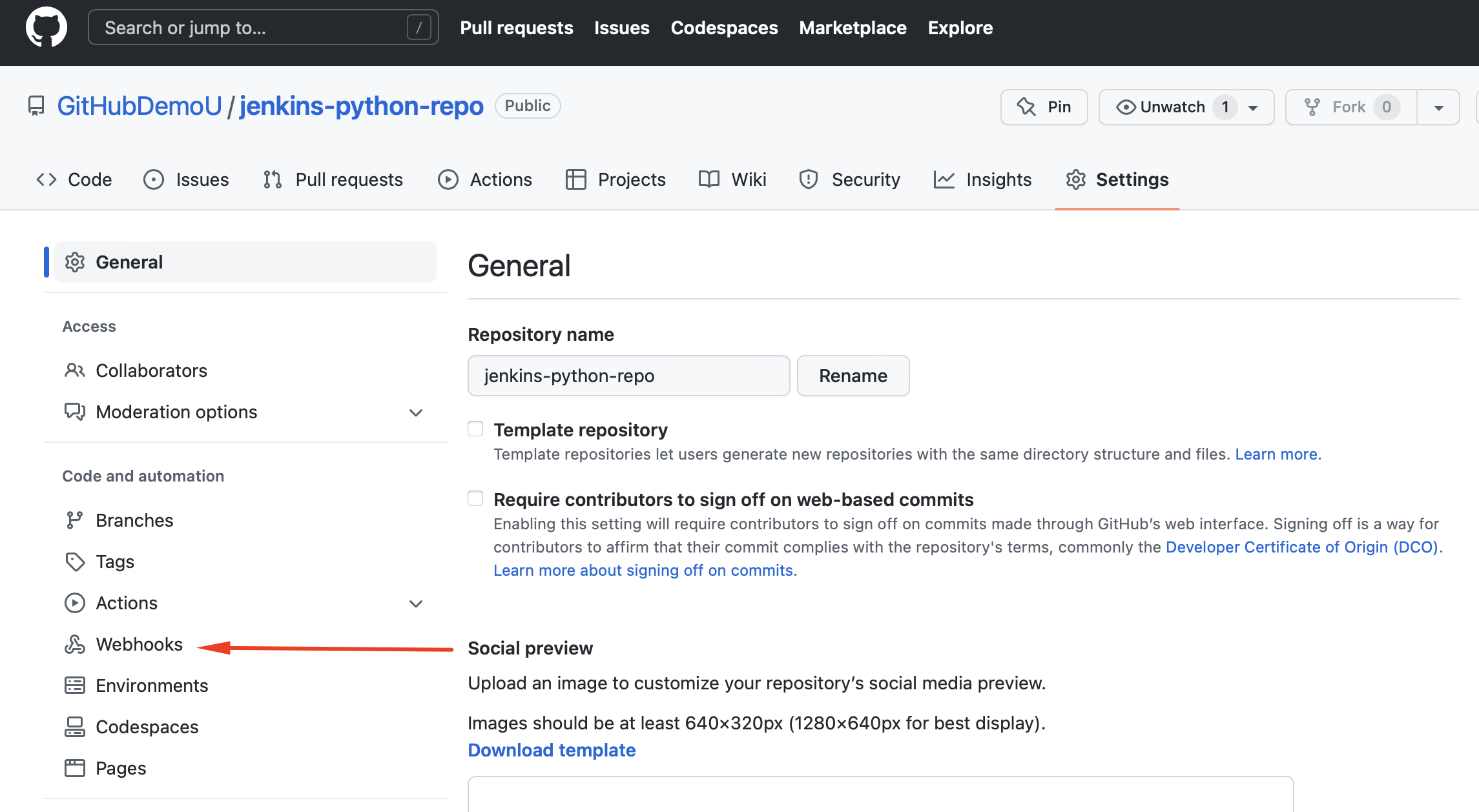Click the Rename button
The width and height of the screenshot is (1479, 812).
click(x=853, y=376)
